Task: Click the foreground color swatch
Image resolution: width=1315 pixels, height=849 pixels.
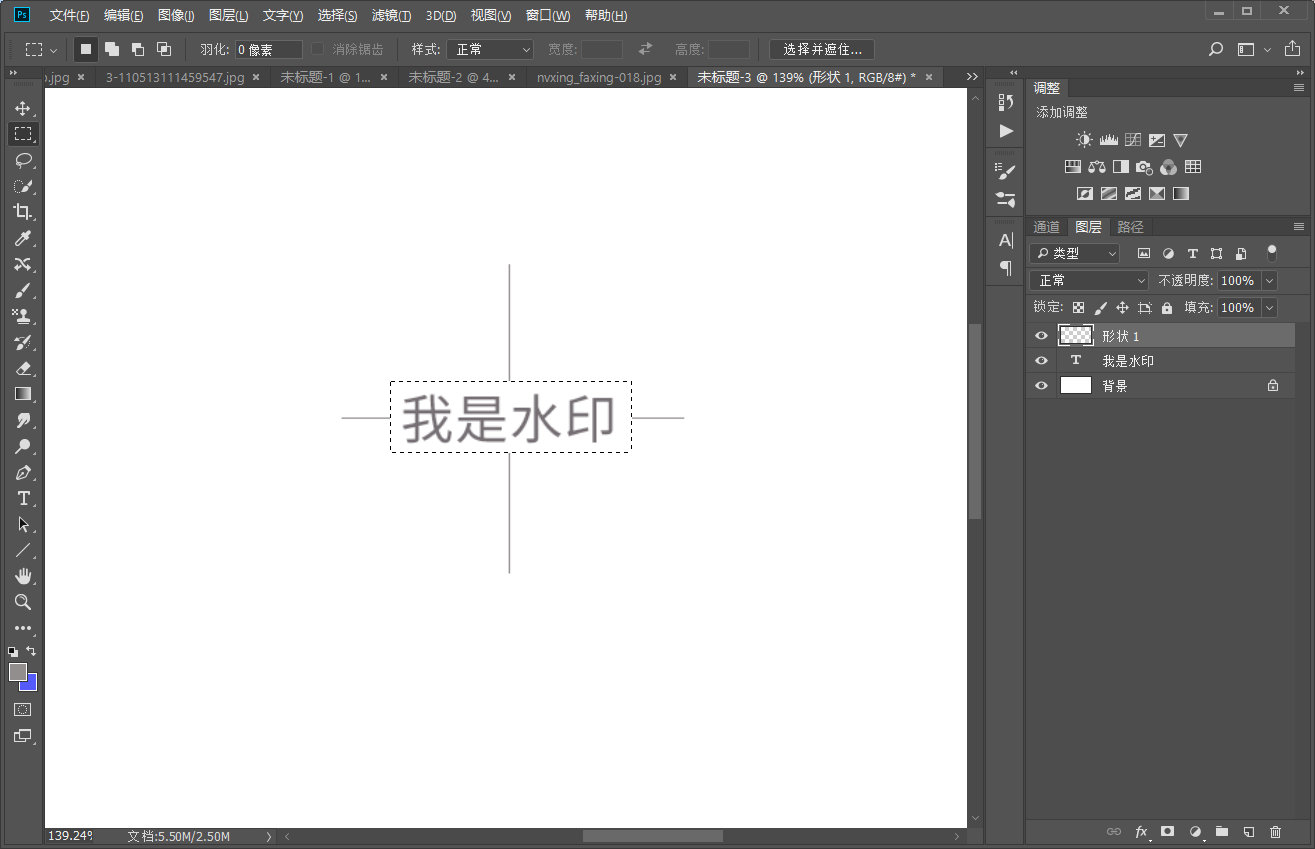Action: pos(17,672)
